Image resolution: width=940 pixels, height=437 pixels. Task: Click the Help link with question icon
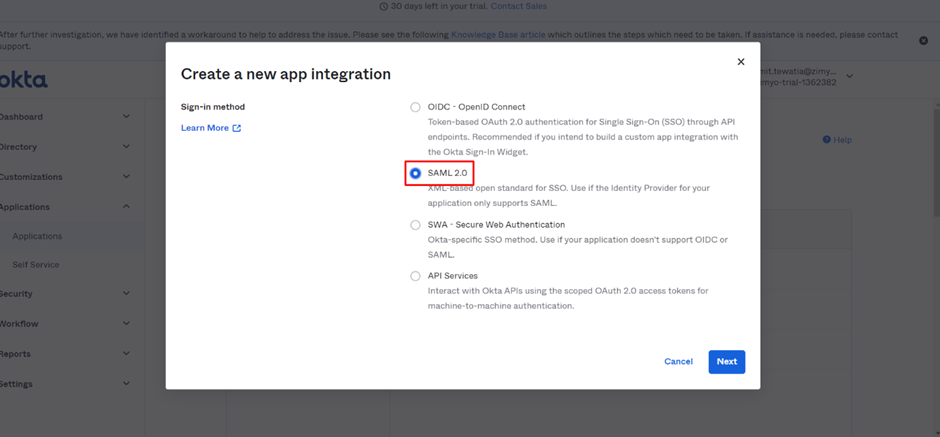tap(837, 140)
